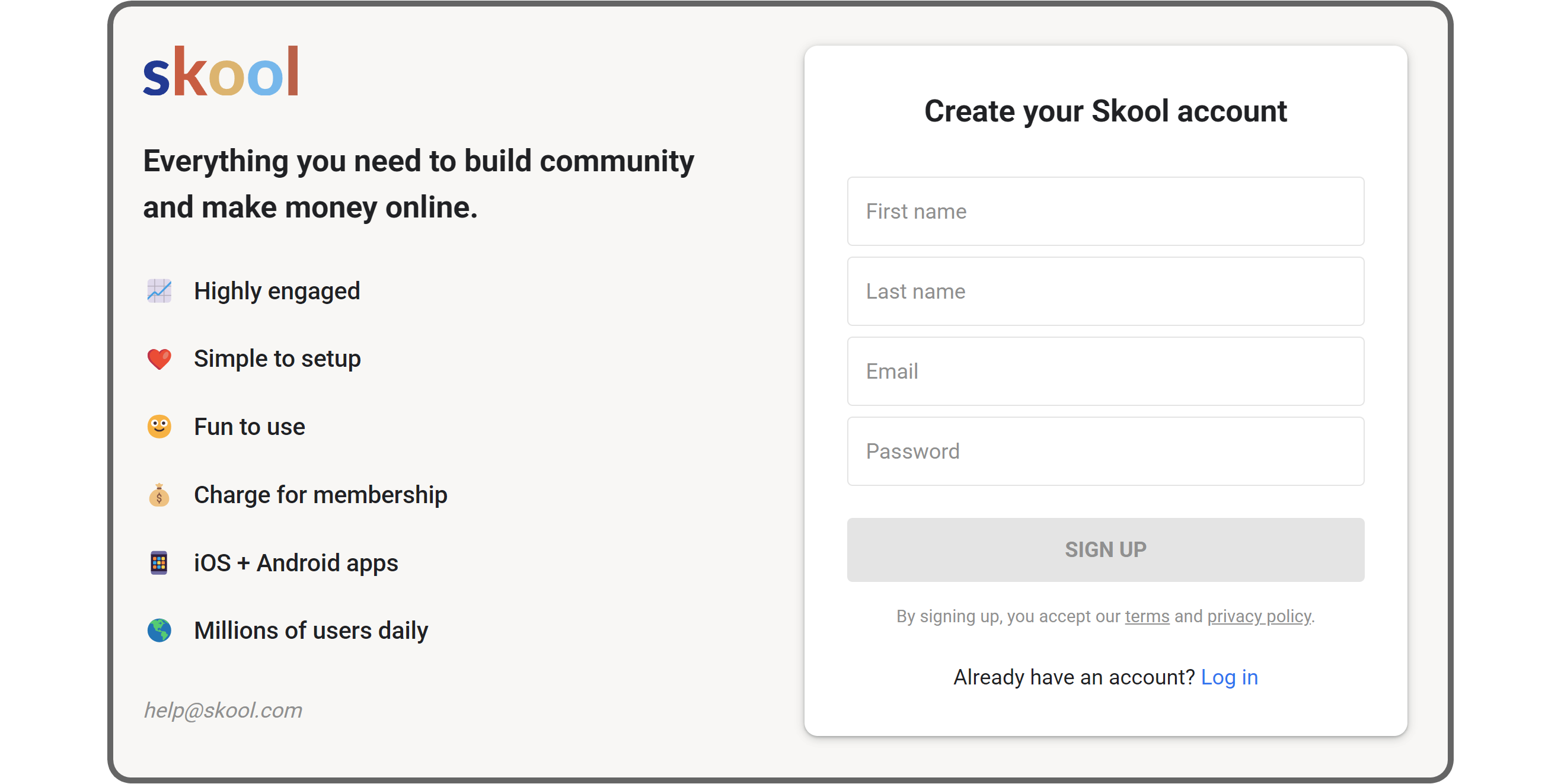The image size is (1561, 784).
Task: Follow the Log in link
Action: click(x=1229, y=677)
